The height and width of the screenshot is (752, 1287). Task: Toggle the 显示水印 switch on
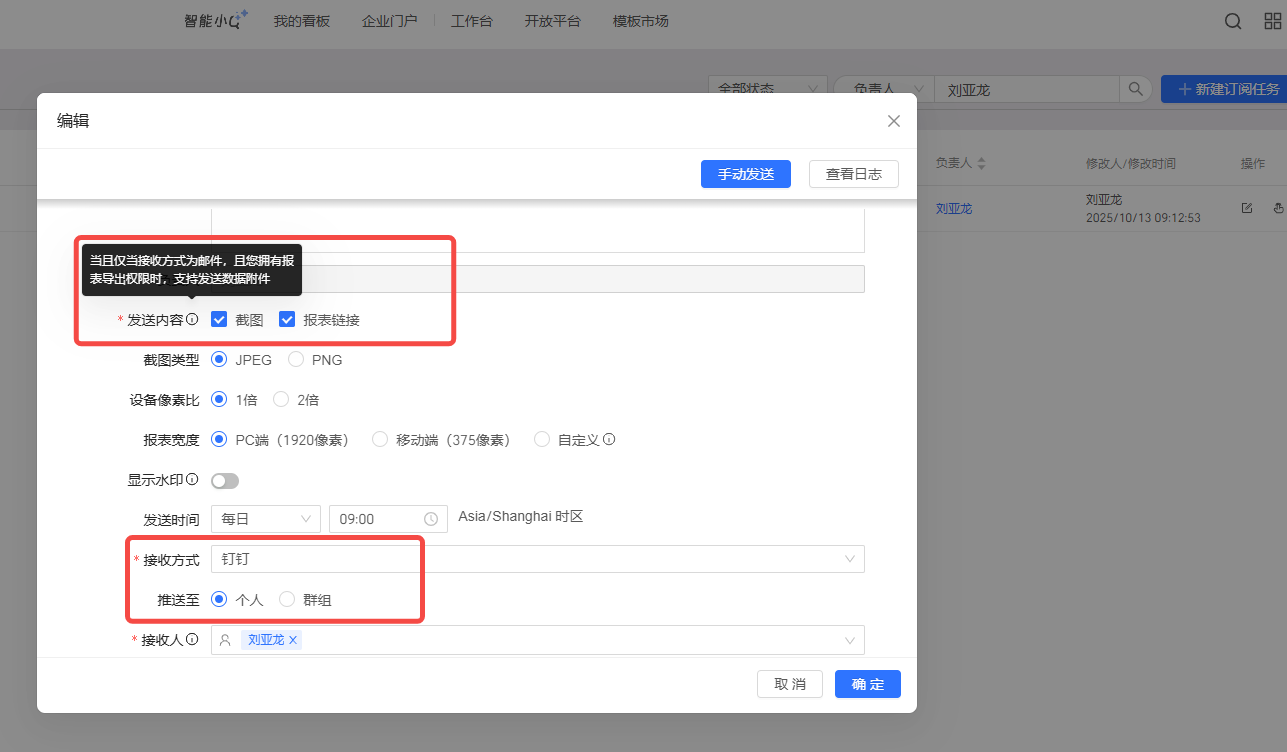pos(225,481)
